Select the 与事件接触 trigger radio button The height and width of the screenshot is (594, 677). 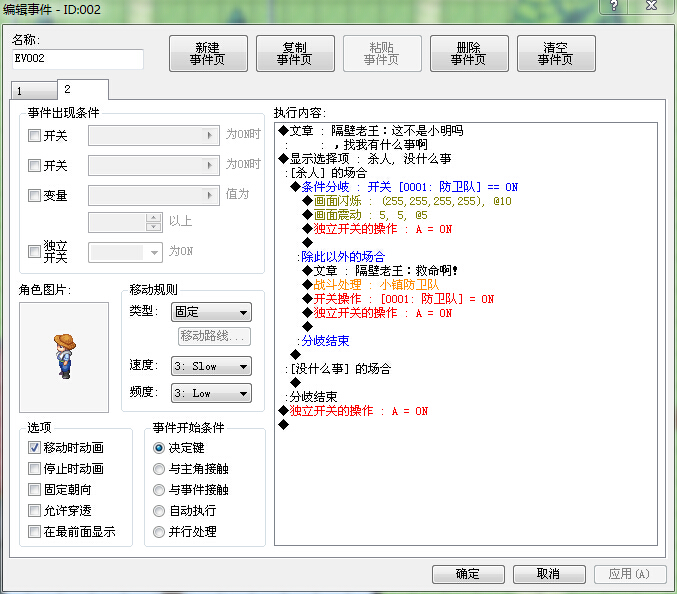pyautogui.click(x=159, y=490)
